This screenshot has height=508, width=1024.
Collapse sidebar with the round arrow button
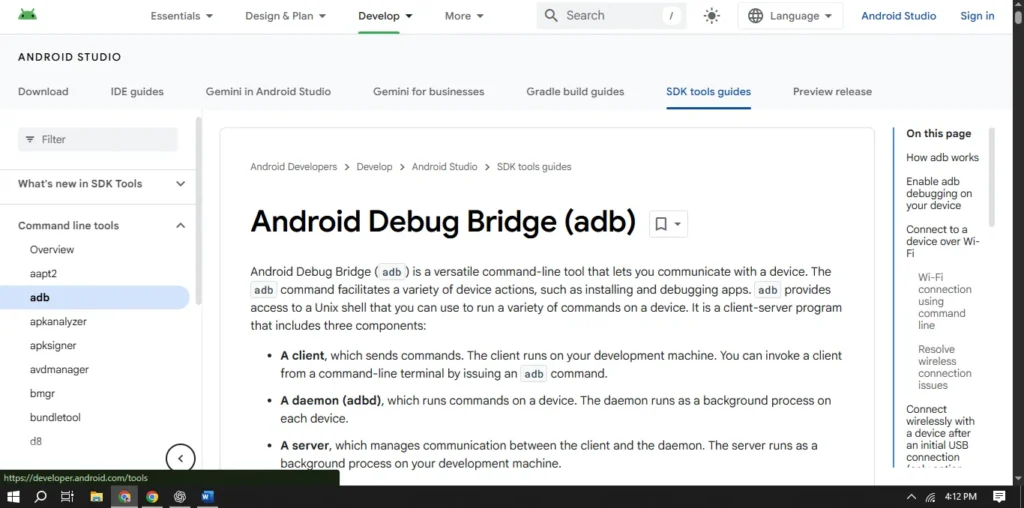point(180,458)
